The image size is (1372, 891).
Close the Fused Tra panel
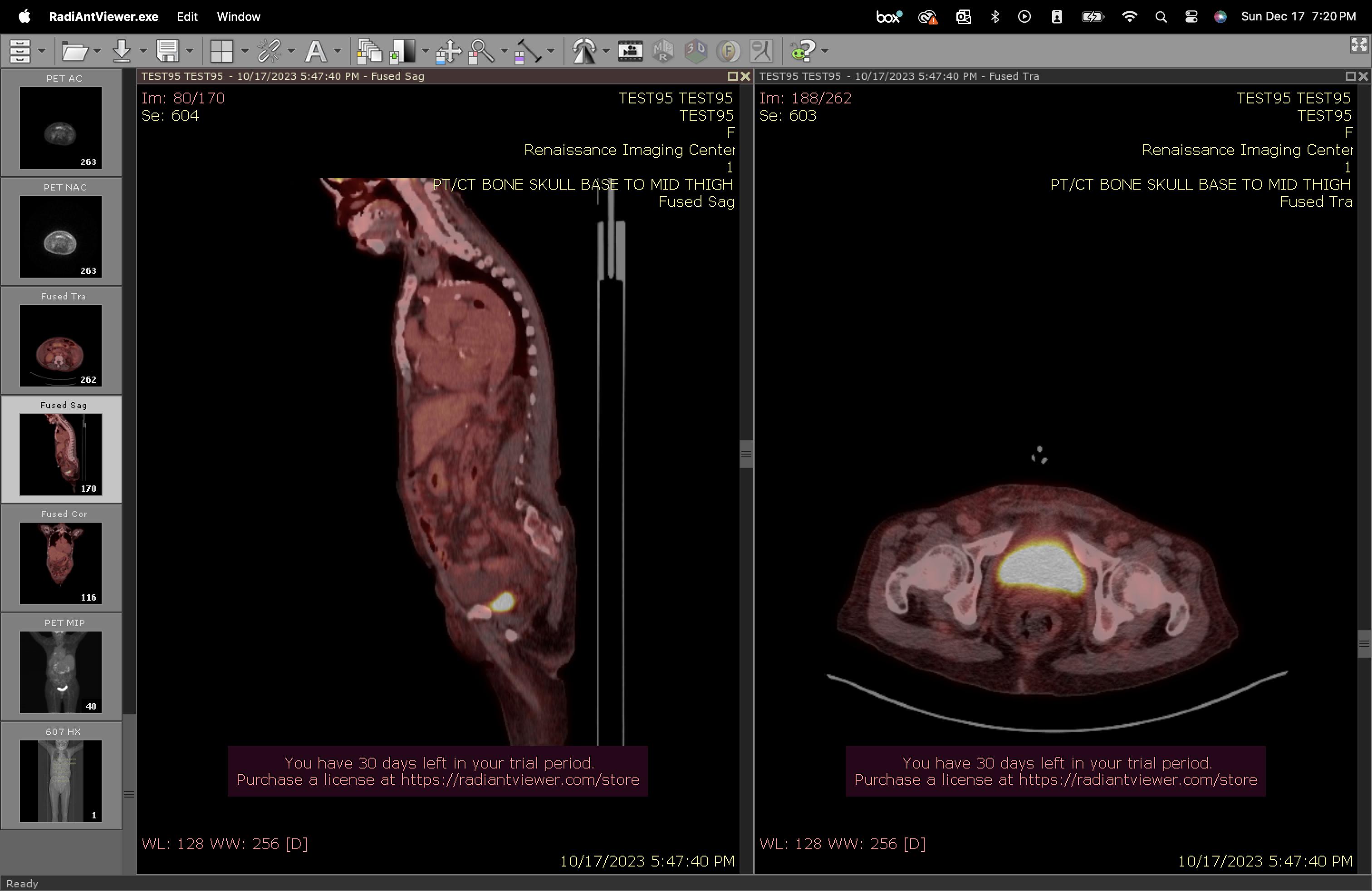pos(1363,76)
